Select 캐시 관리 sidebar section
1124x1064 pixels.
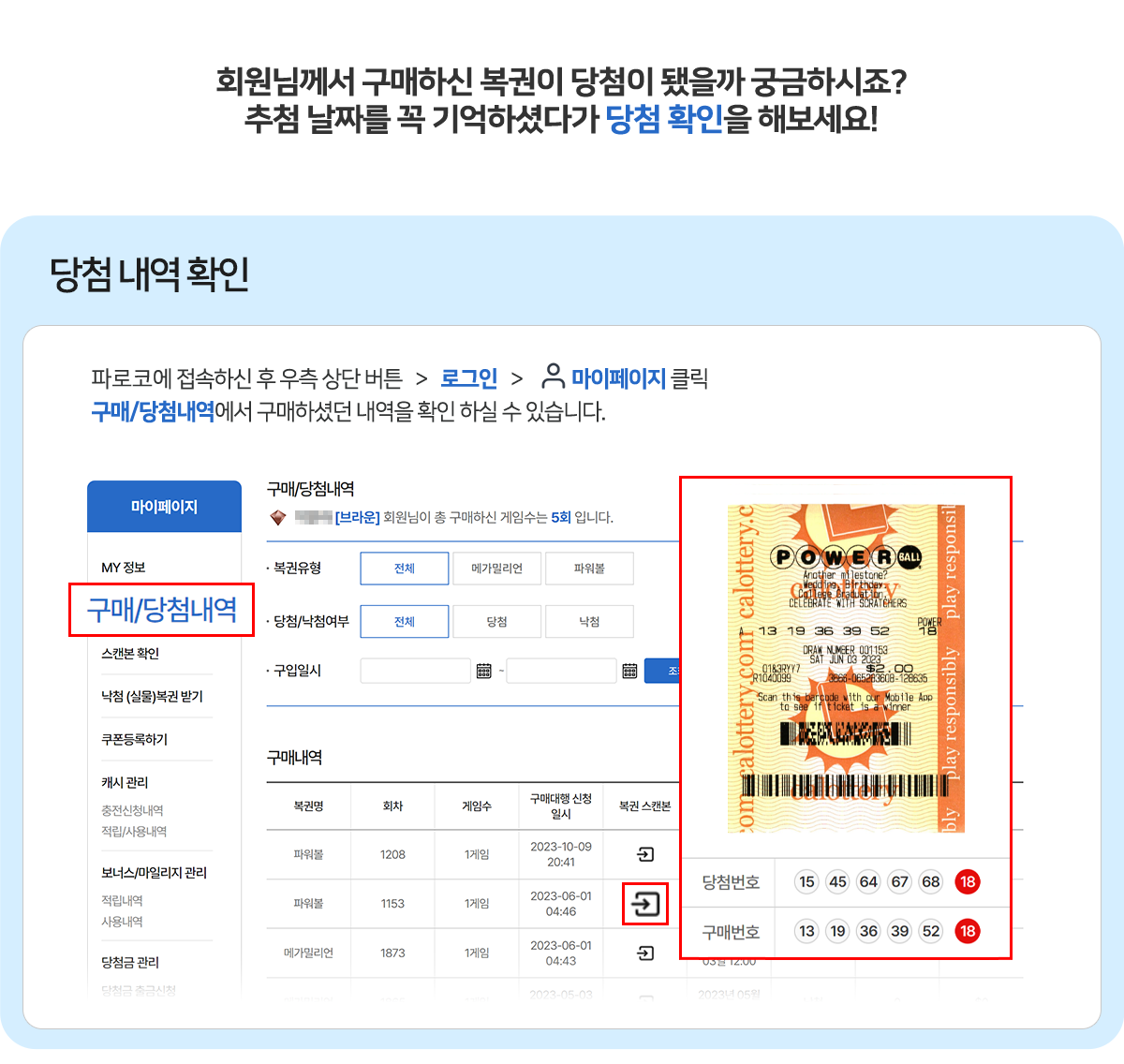125,783
